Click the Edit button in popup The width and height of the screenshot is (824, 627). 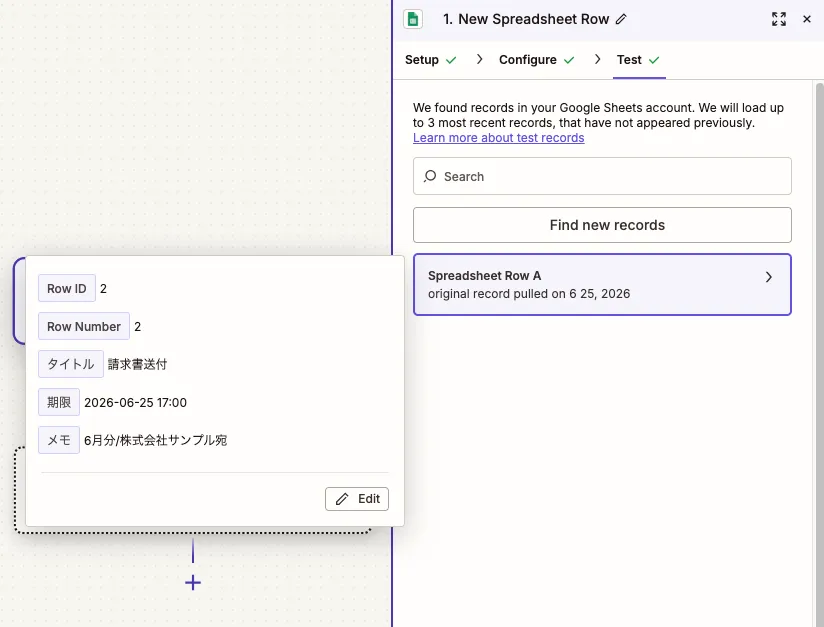pos(357,499)
